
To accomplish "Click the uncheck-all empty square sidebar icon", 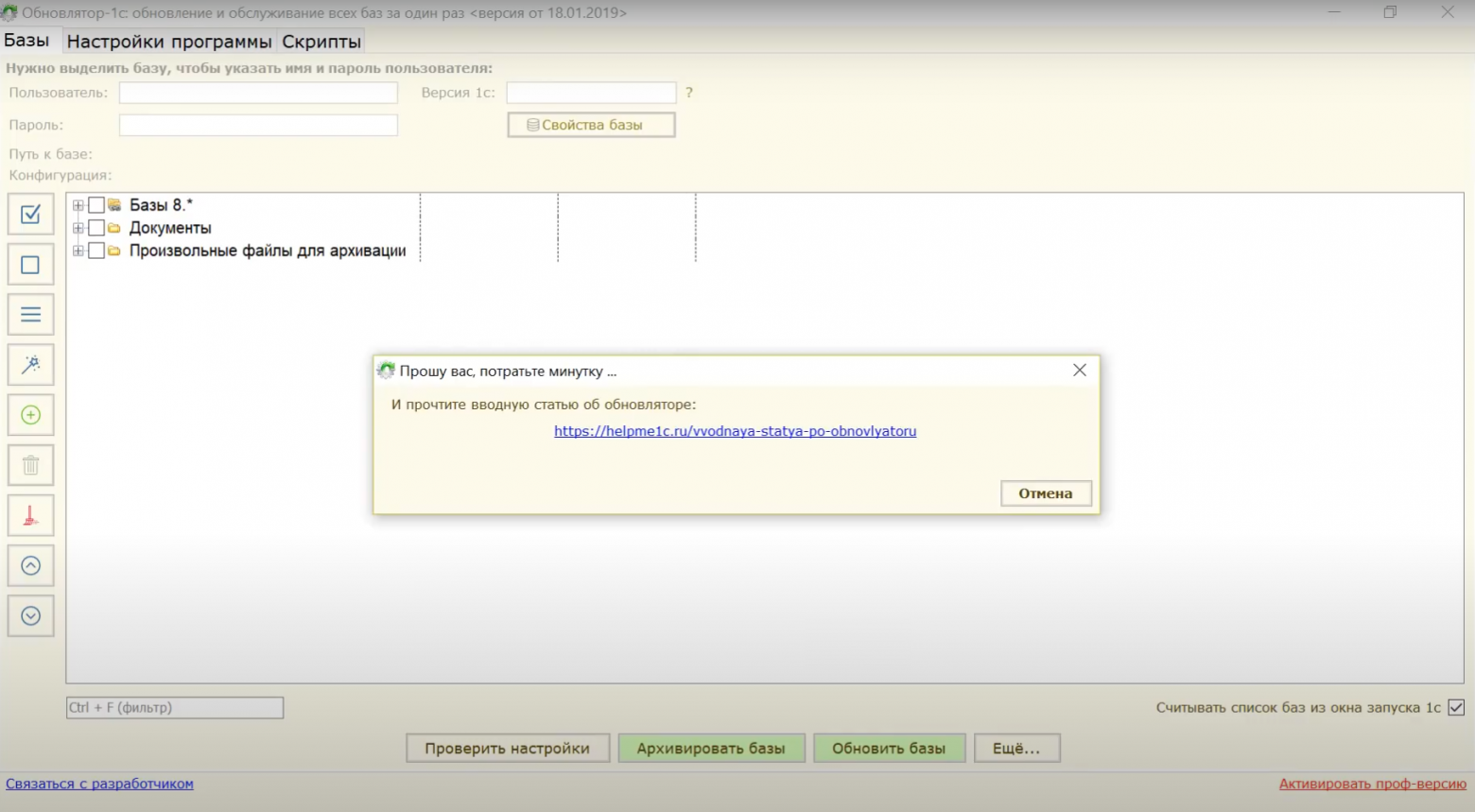I will [30, 265].
